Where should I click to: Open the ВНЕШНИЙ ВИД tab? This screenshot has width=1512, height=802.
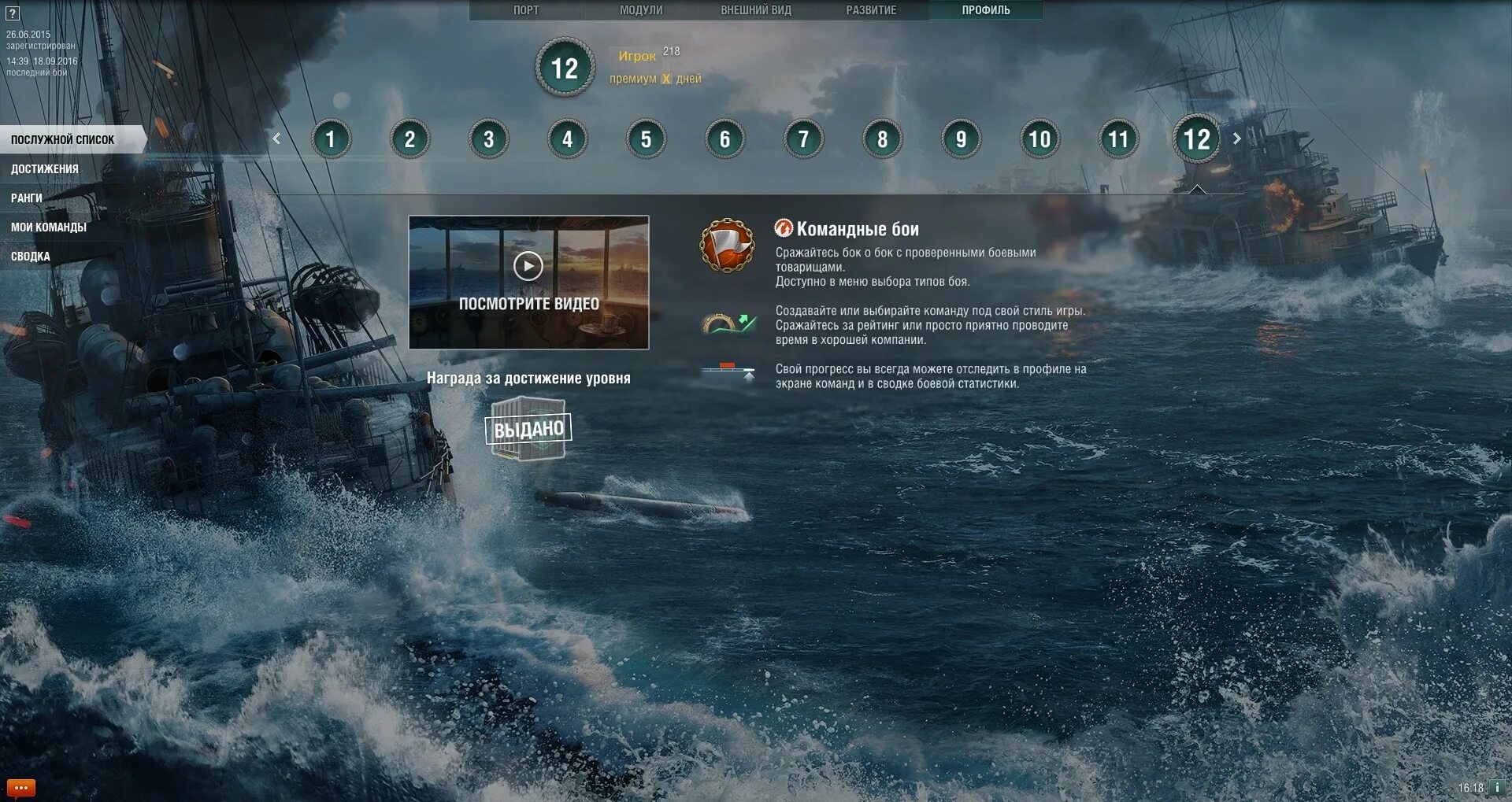tap(756, 10)
